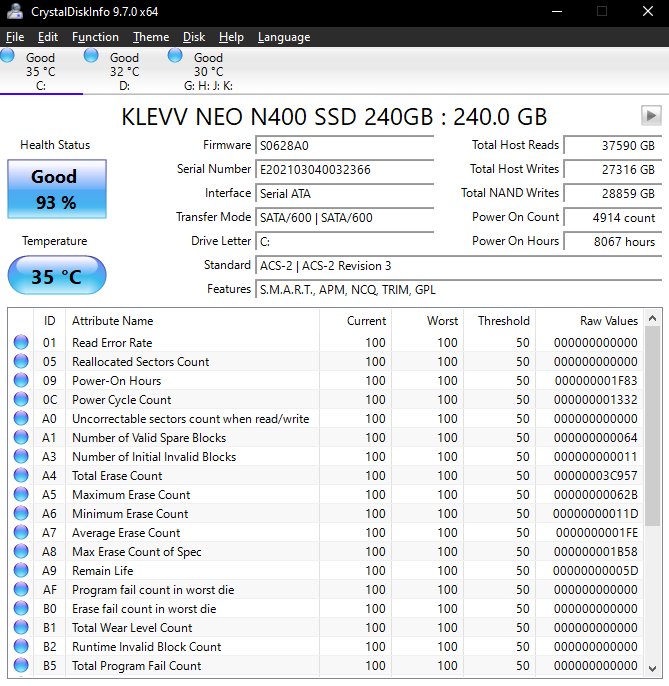Click status orb for Minimum Erase Count

click(21, 513)
